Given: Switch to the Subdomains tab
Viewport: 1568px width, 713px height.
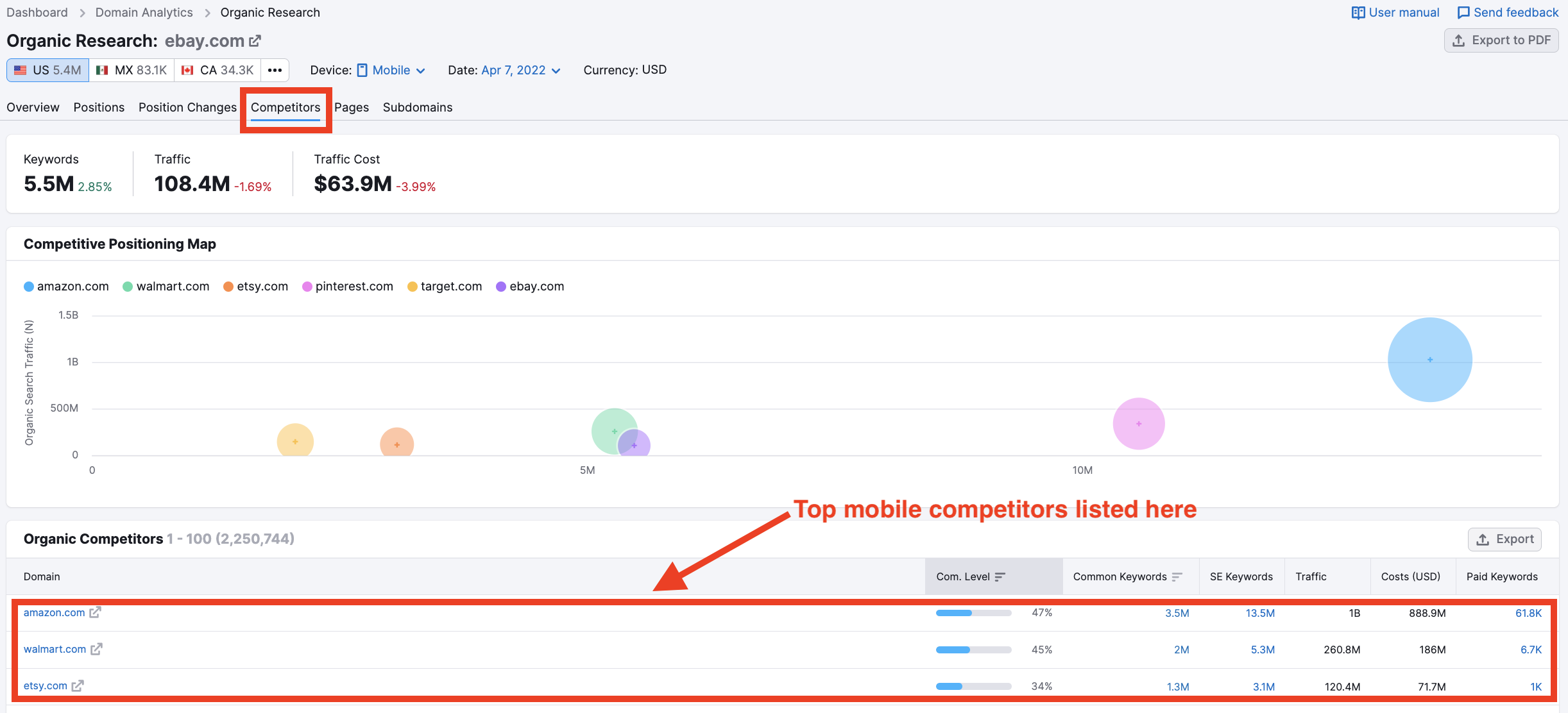Looking at the screenshot, I should (x=418, y=107).
